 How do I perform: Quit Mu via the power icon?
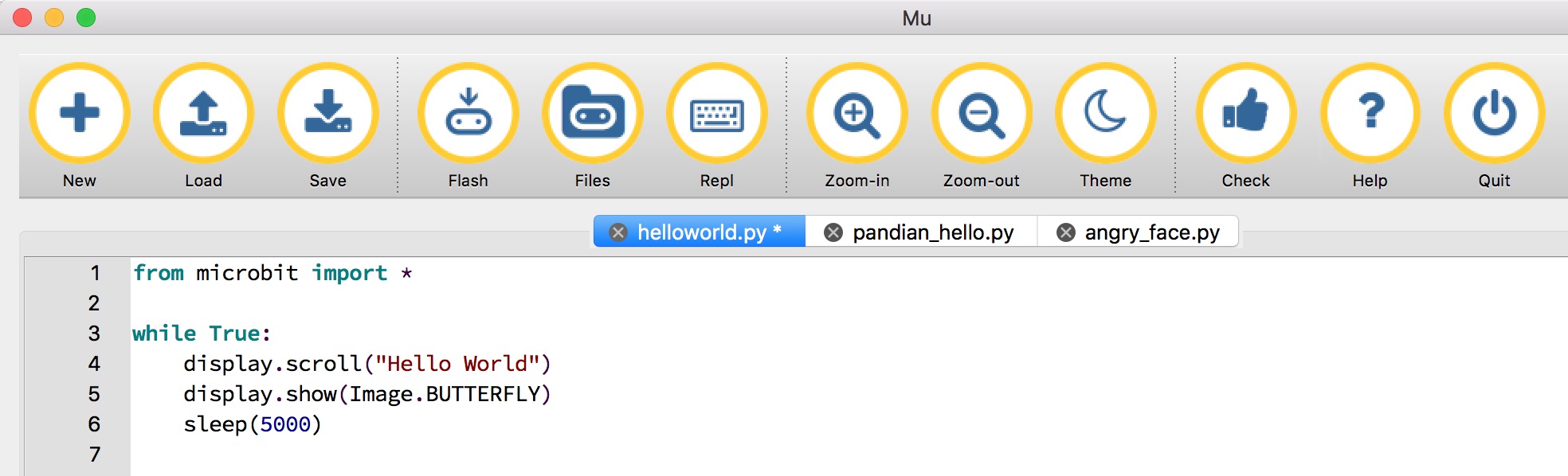pyautogui.click(x=1495, y=113)
